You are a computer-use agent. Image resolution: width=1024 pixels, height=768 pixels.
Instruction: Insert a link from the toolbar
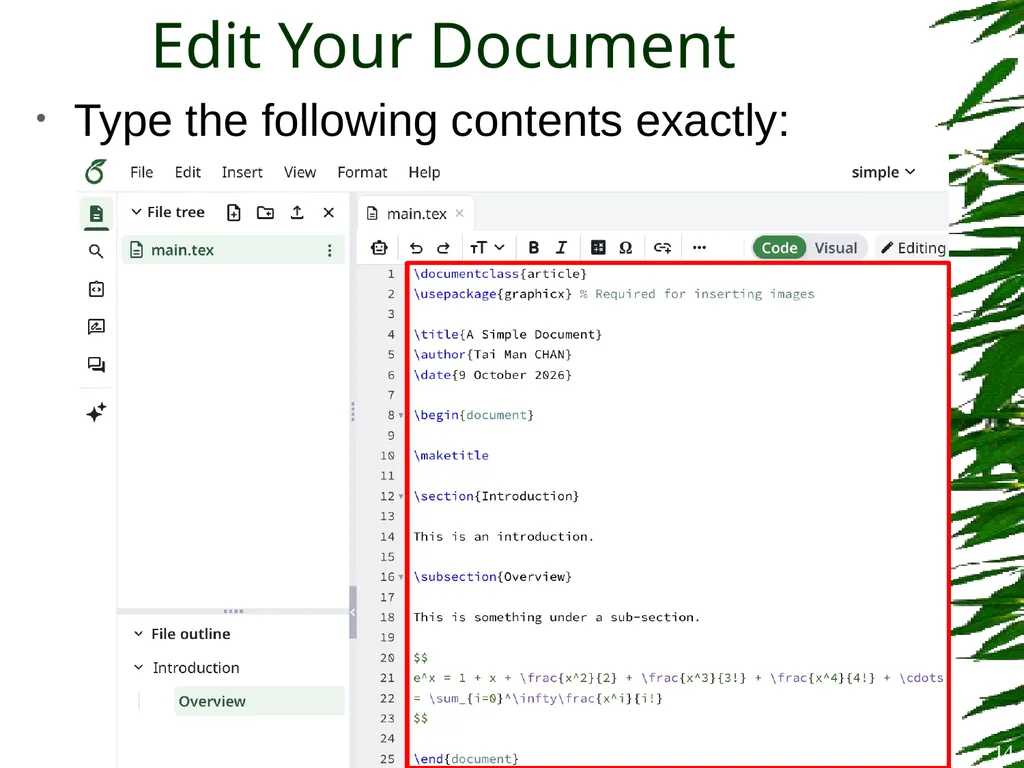tap(662, 248)
